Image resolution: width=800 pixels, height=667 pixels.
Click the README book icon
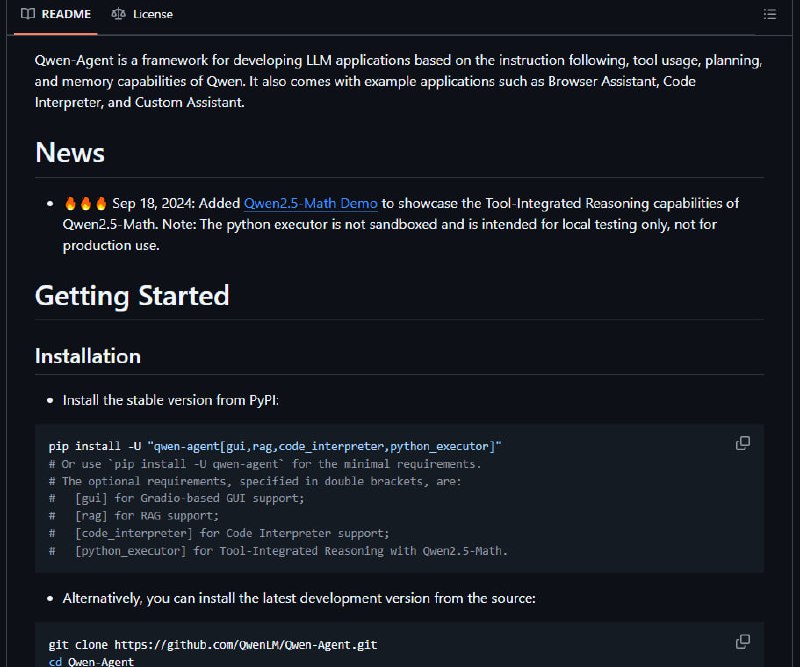pyautogui.click(x=28, y=14)
